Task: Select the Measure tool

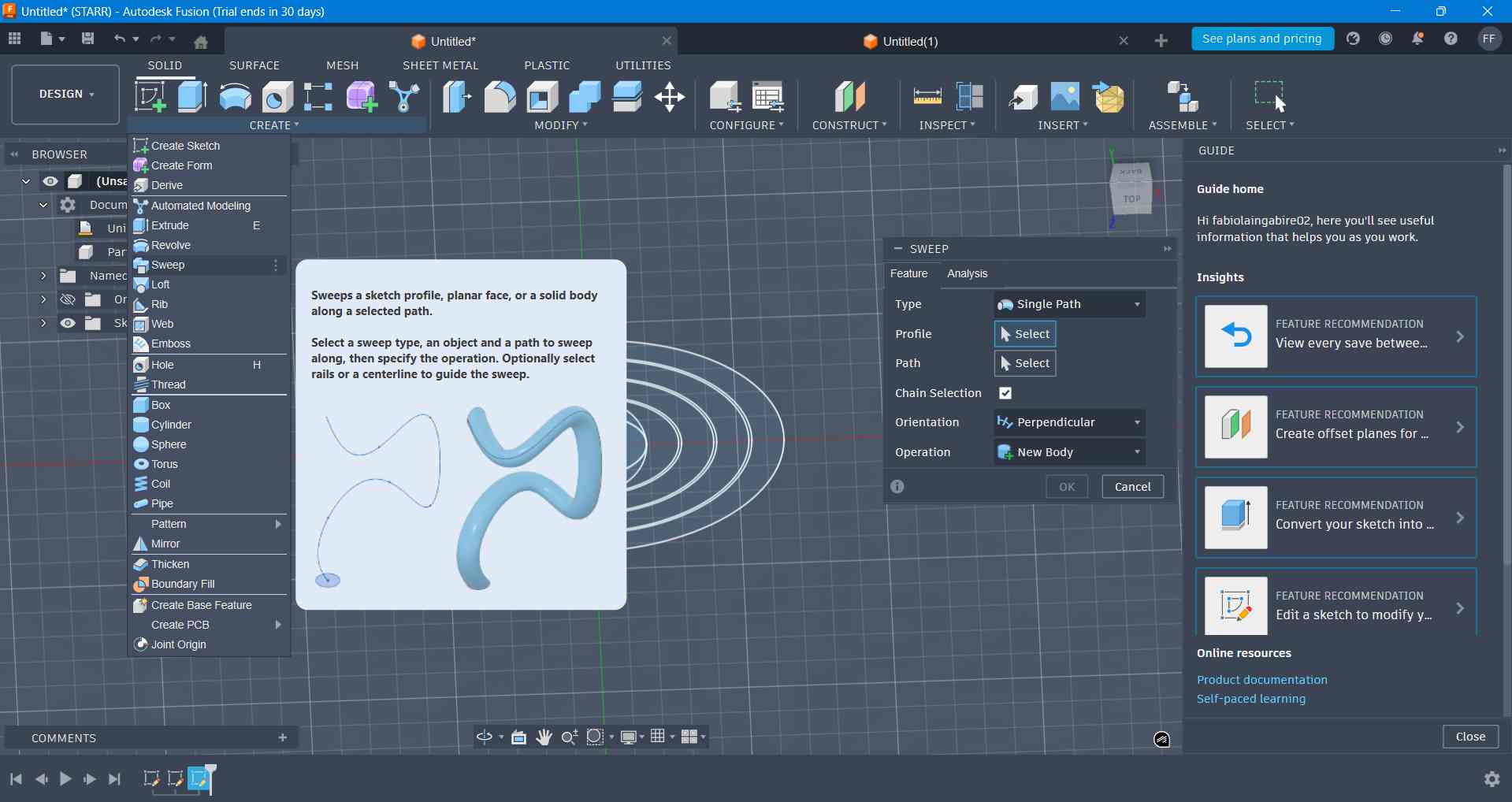Action: [x=927, y=97]
